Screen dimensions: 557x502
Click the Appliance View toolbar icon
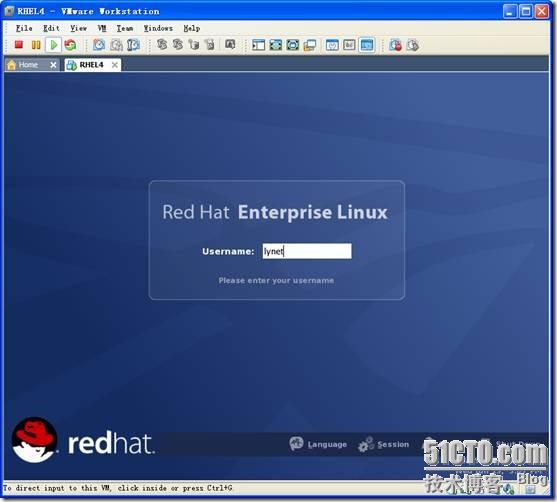click(x=349, y=45)
